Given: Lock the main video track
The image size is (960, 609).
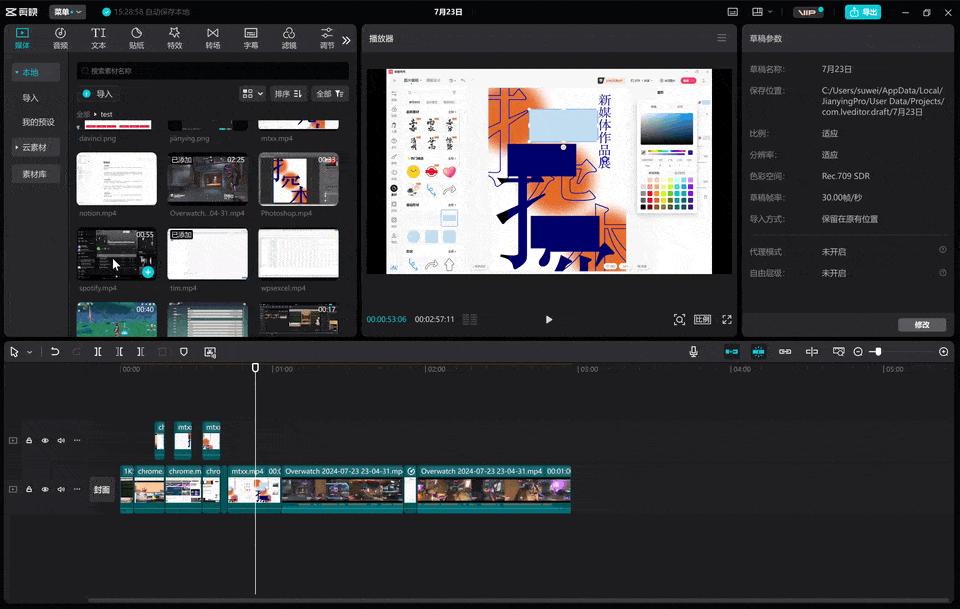Looking at the screenshot, I should [x=29, y=489].
